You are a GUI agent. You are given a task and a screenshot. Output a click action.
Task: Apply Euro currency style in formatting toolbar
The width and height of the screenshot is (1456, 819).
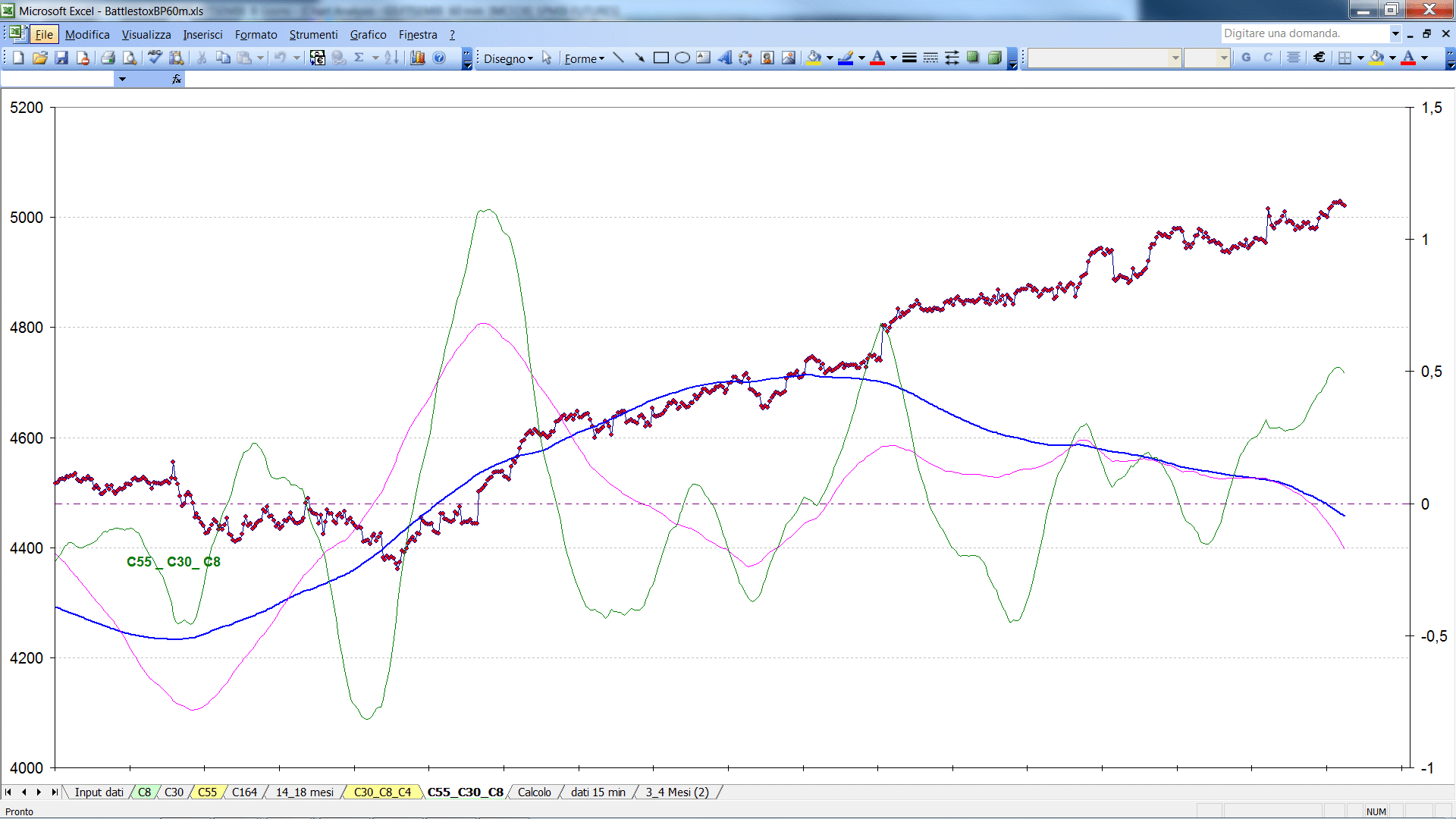click(1319, 58)
